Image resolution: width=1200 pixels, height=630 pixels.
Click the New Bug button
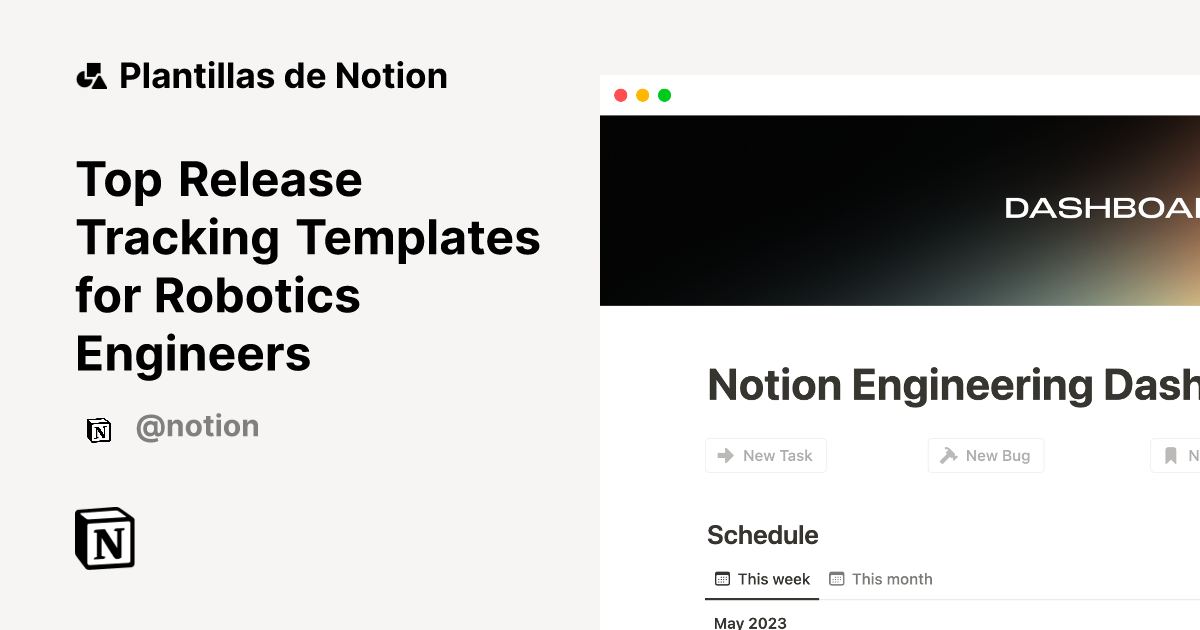[x=986, y=455]
